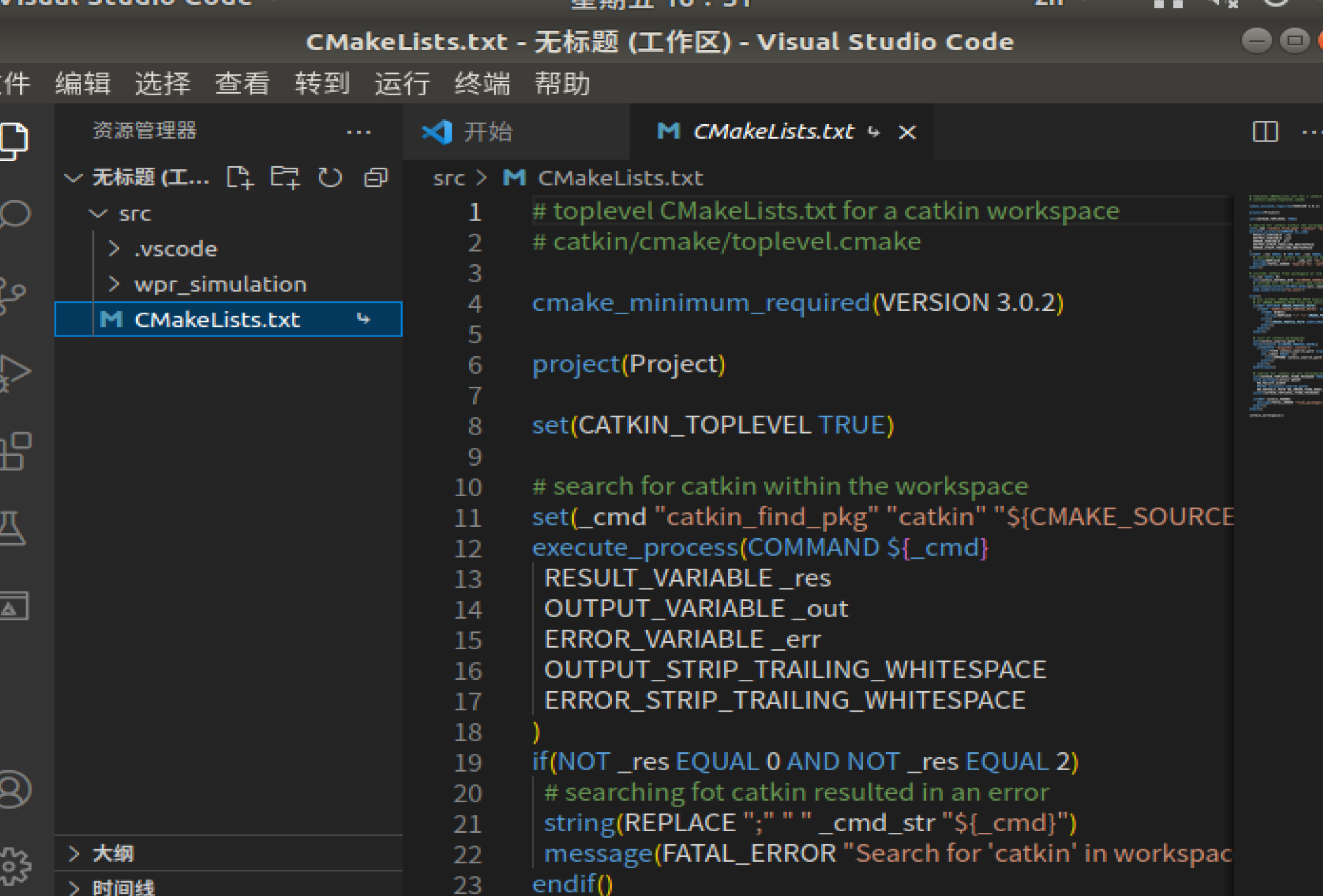Viewport: 1323px width, 896px height.
Task: Click the New Folder icon in explorer
Action: 284,178
